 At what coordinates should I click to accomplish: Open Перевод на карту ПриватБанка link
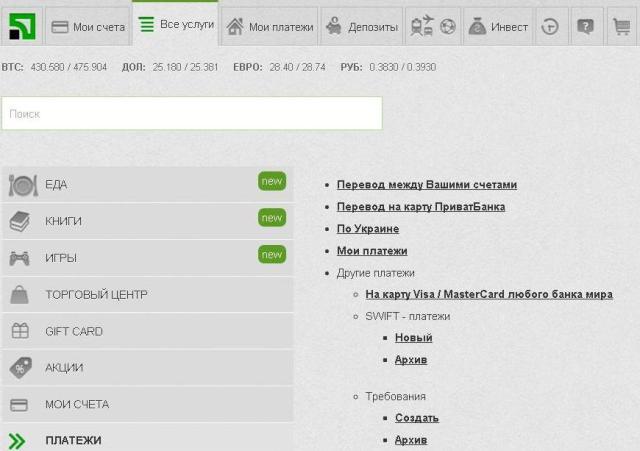(x=421, y=207)
